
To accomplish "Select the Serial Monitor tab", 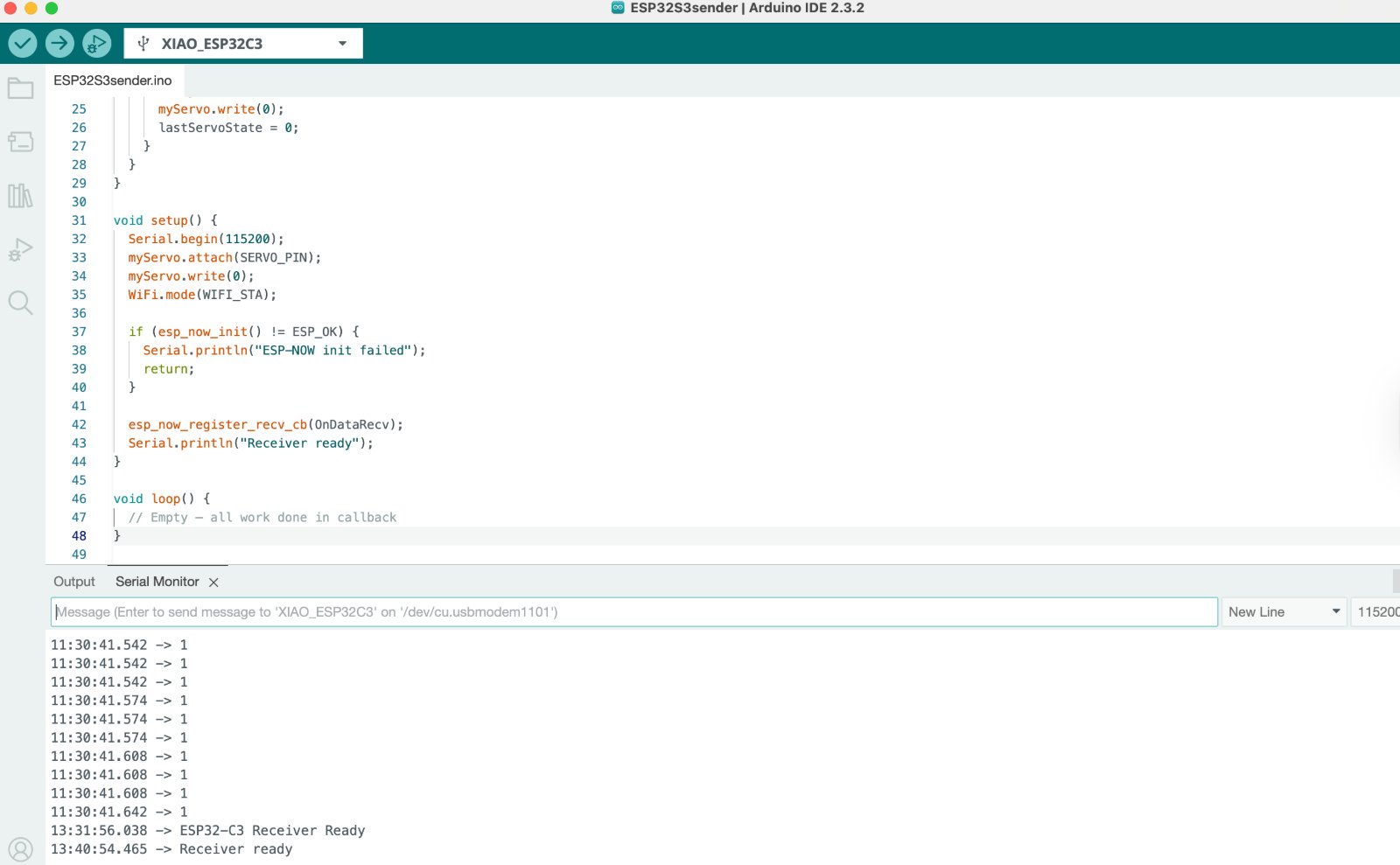I will (x=157, y=582).
